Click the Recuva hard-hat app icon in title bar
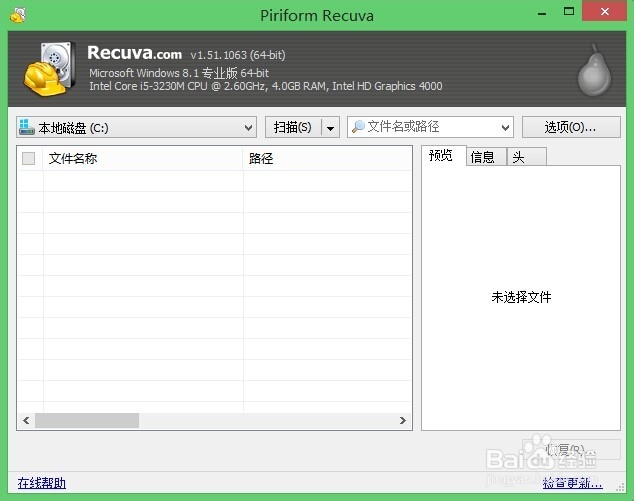The width and height of the screenshot is (634, 501). click(18, 15)
